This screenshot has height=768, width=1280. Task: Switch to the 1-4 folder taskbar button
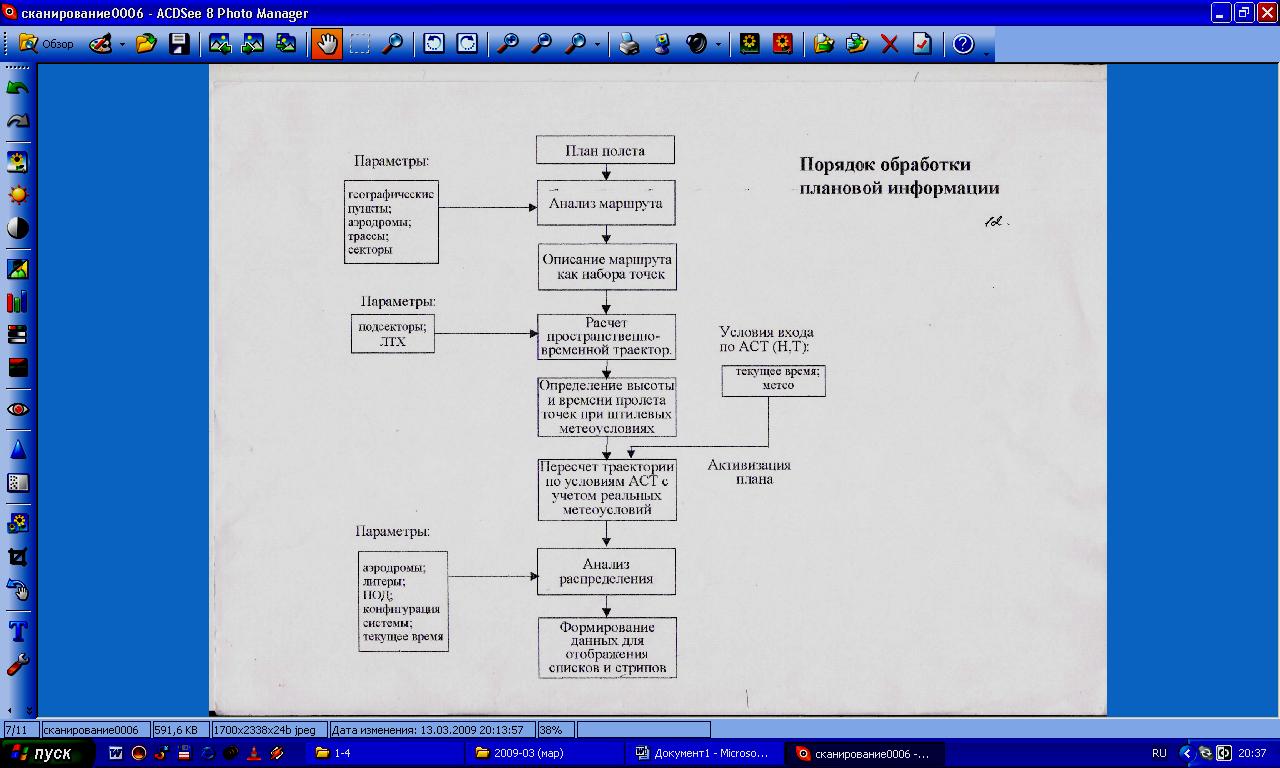384,754
